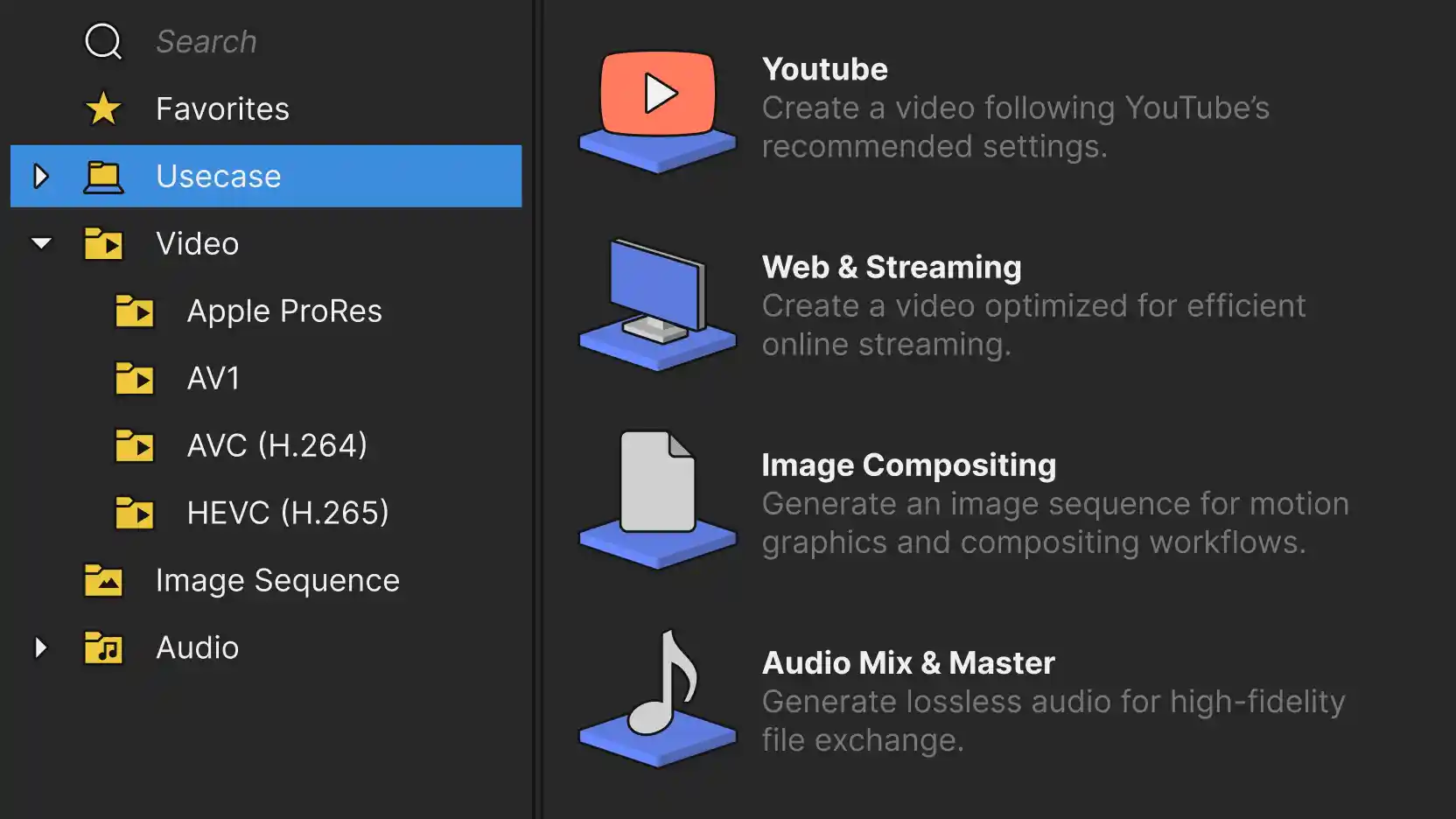Click the Usecase laptop icon
1456x819 pixels.
coord(103,177)
